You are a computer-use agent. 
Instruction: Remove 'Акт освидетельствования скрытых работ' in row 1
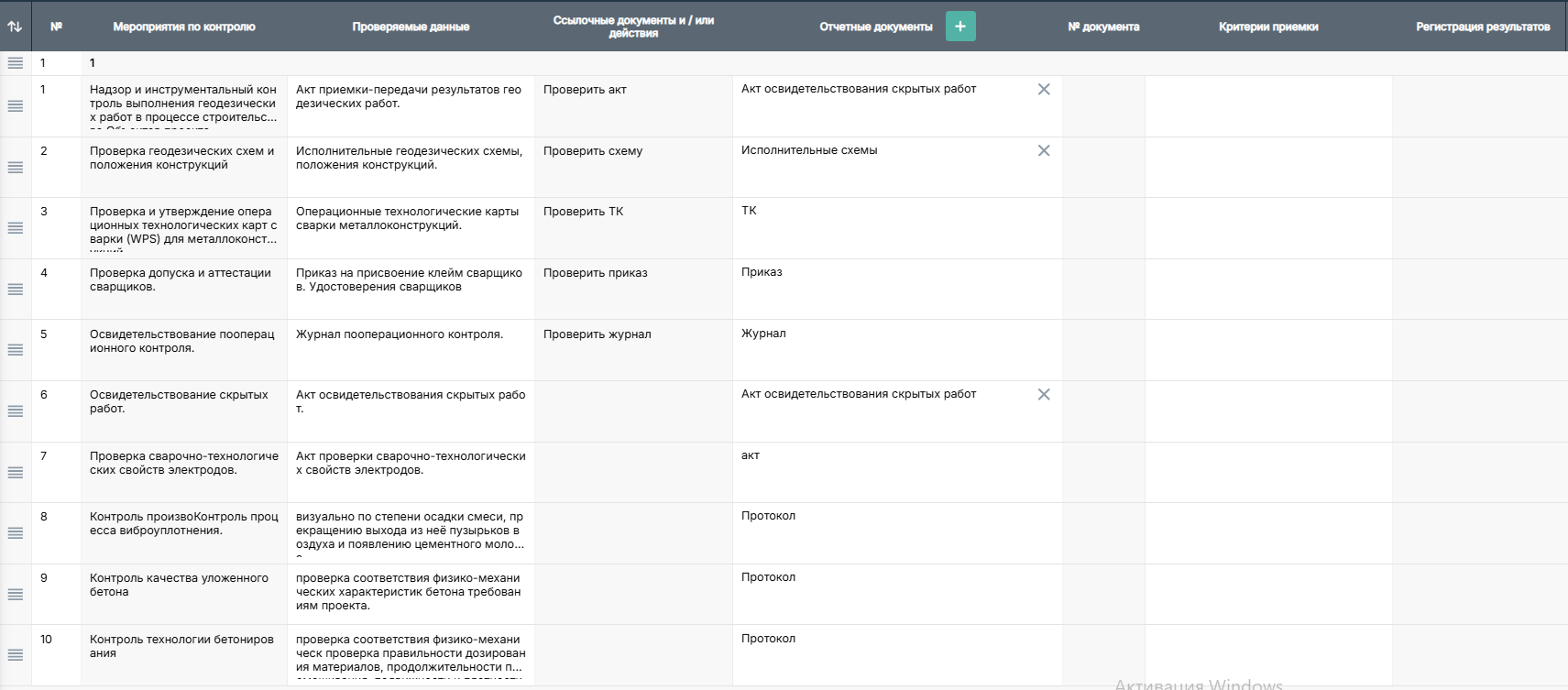(x=1043, y=90)
